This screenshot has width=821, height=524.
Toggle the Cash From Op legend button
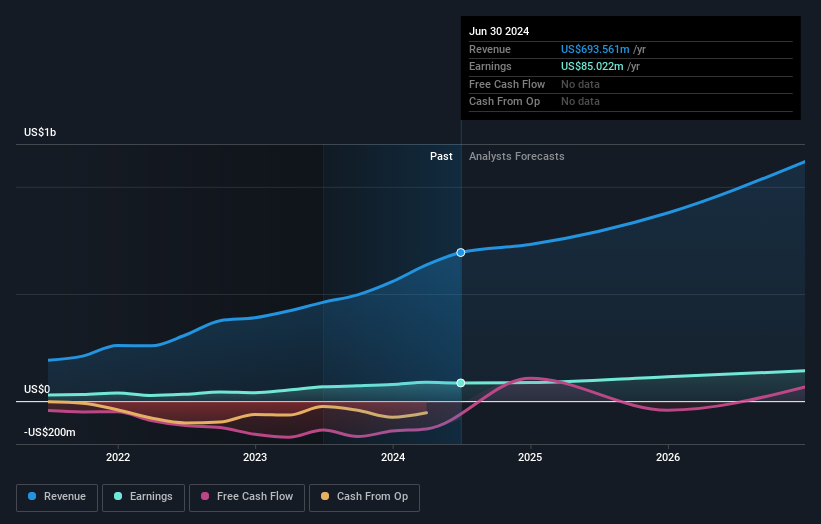[364, 497]
